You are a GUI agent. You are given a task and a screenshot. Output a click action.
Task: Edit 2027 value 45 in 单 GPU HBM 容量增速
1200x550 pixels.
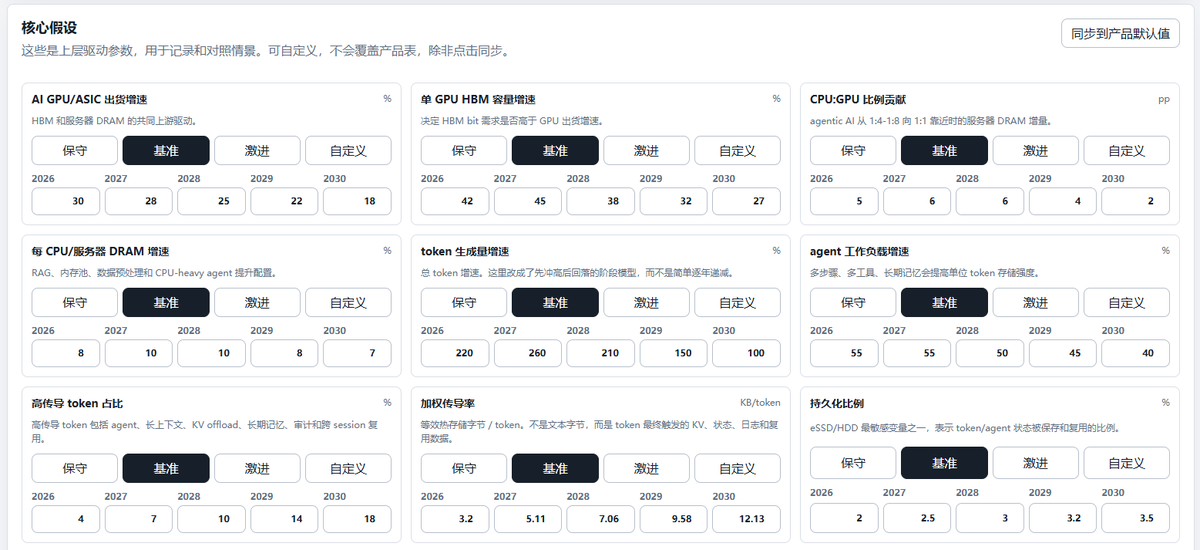pyautogui.click(x=528, y=201)
